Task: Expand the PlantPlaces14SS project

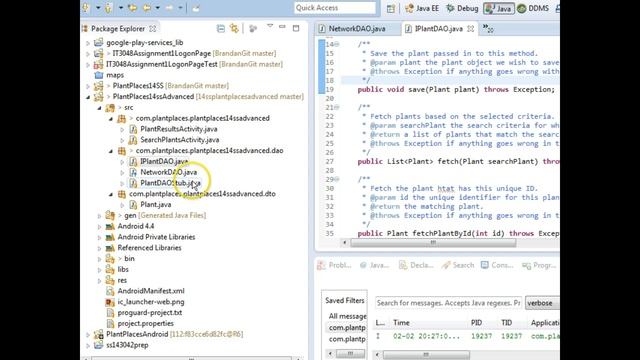Action: coord(88,86)
